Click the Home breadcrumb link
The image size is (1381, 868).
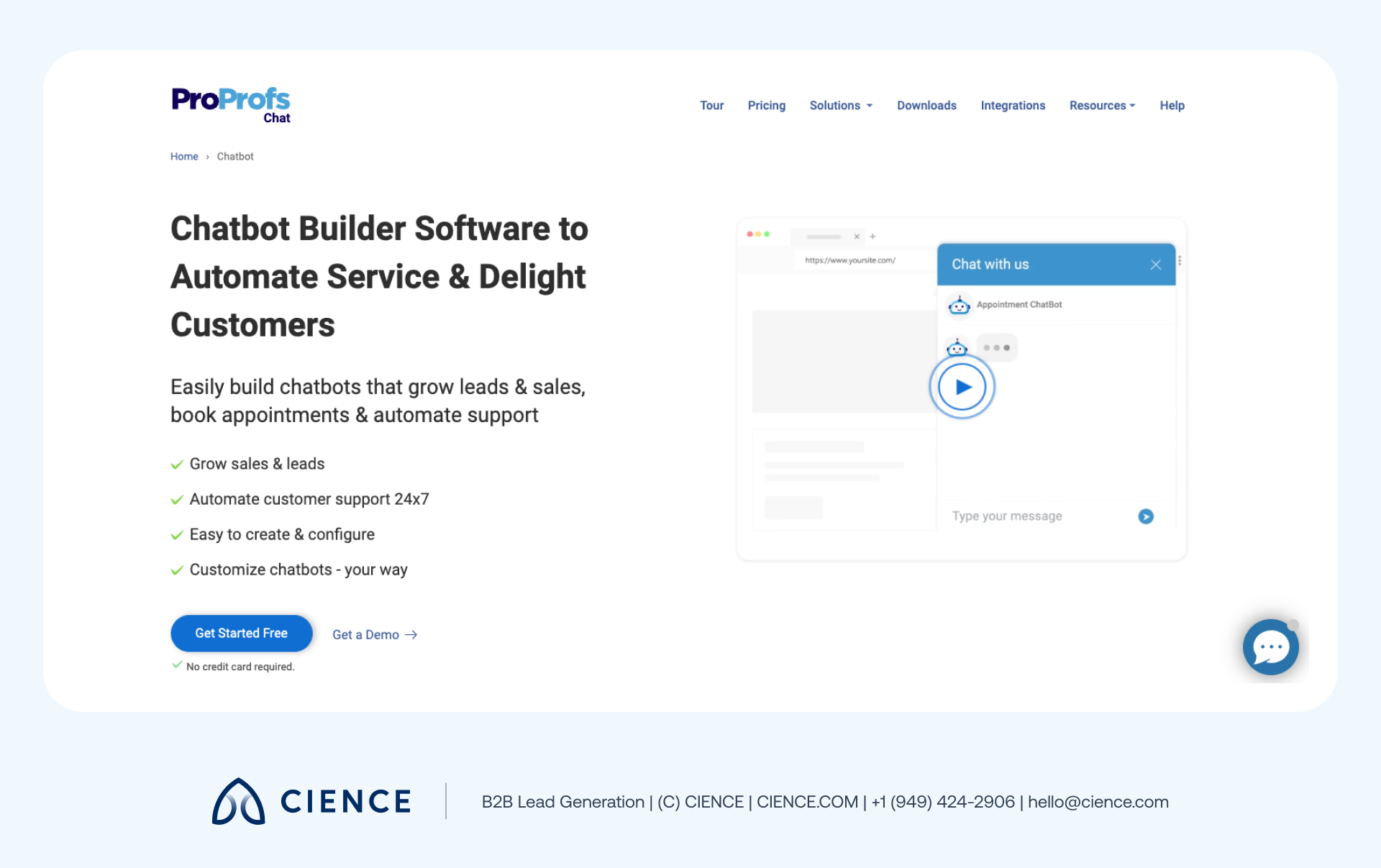183,156
